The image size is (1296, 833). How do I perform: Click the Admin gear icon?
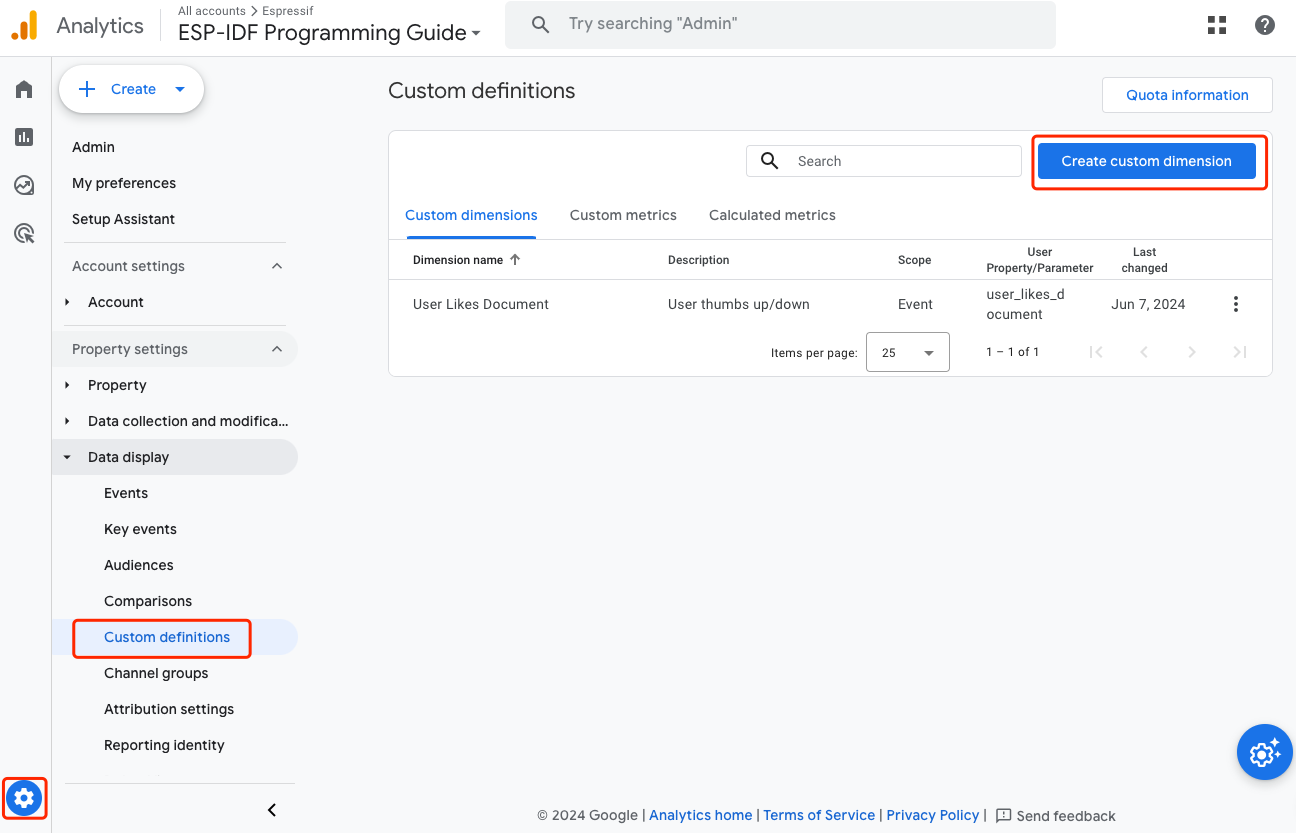tap(24, 798)
